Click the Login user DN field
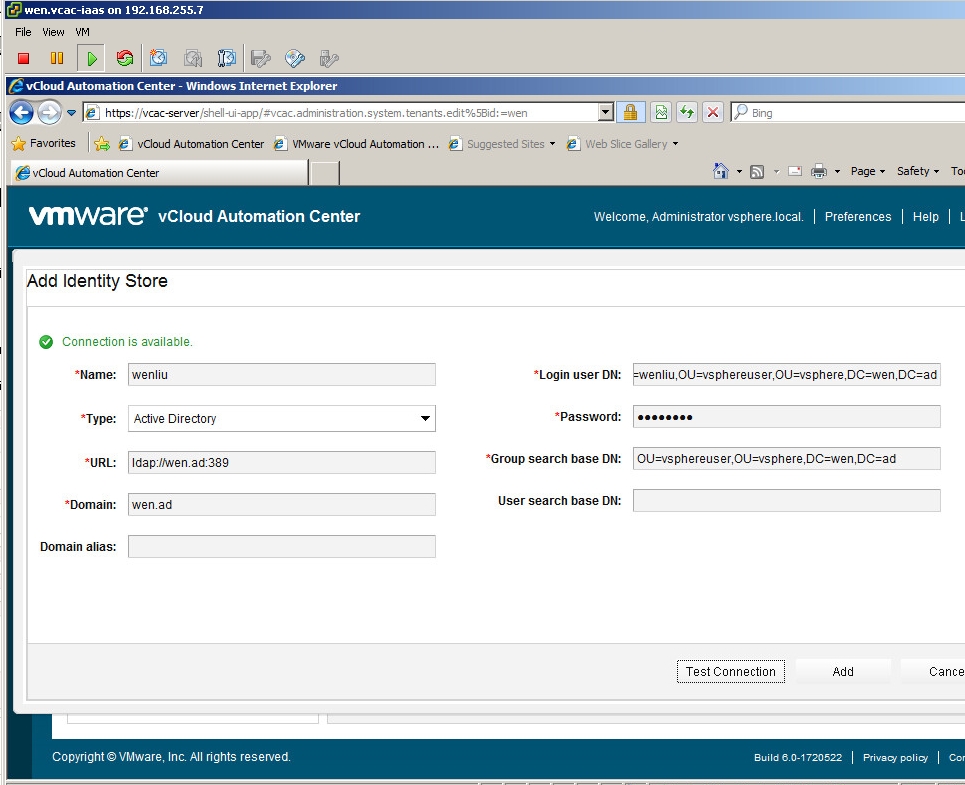965x785 pixels. [x=787, y=375]
